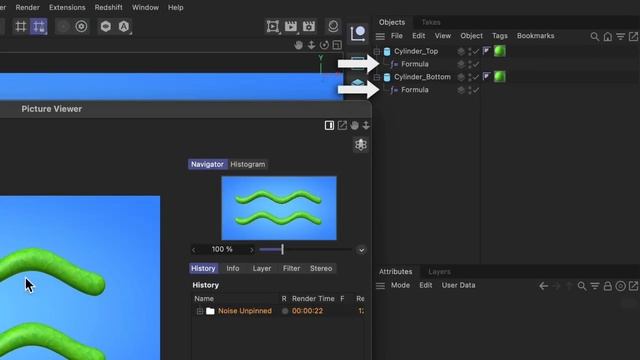Toggle Cylinder_Bottom visibility dots
Image resolution: width=640 pixels, height=360 pixels.
(469, 77)
